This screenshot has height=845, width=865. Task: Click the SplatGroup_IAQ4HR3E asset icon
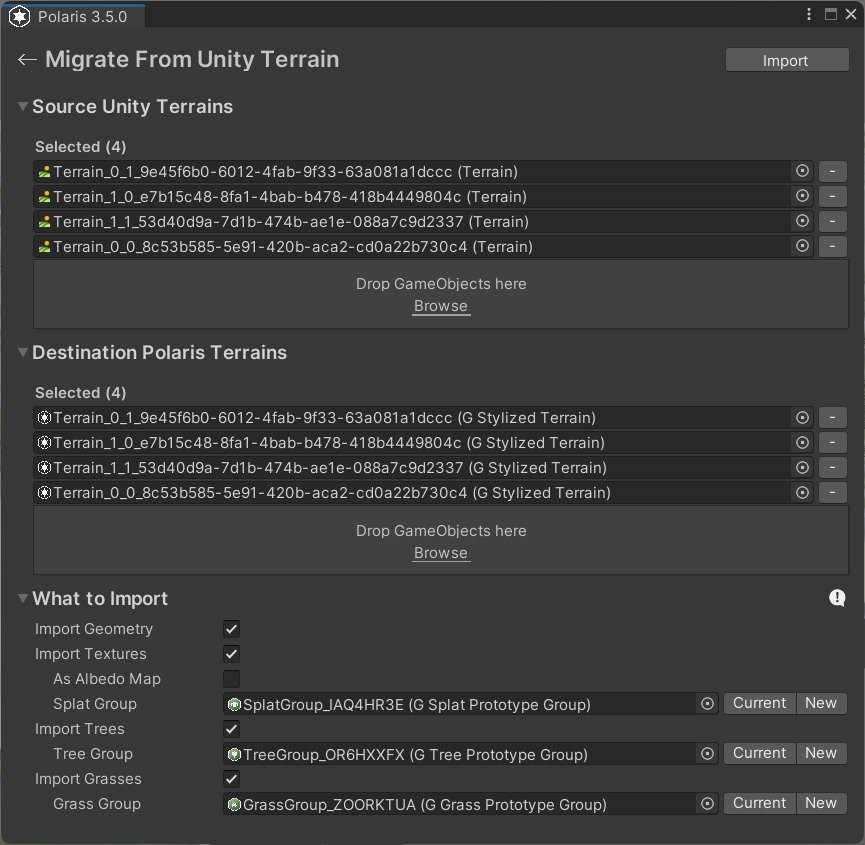click(x=234, y=704)
